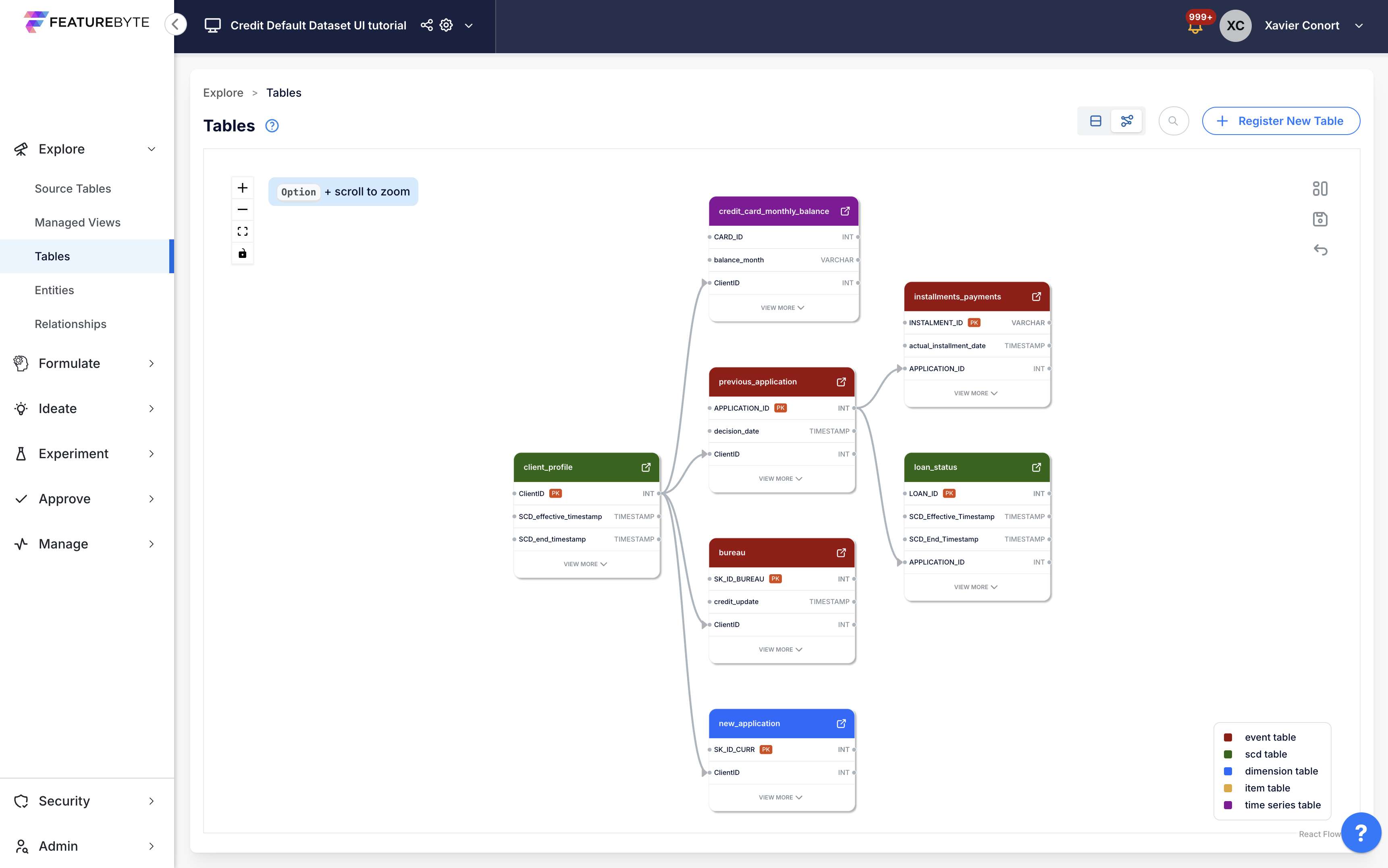Go to Entities in sidebar
This screenshot has width=1388, height=868.
pyautogui.click(x=54, y=290)
